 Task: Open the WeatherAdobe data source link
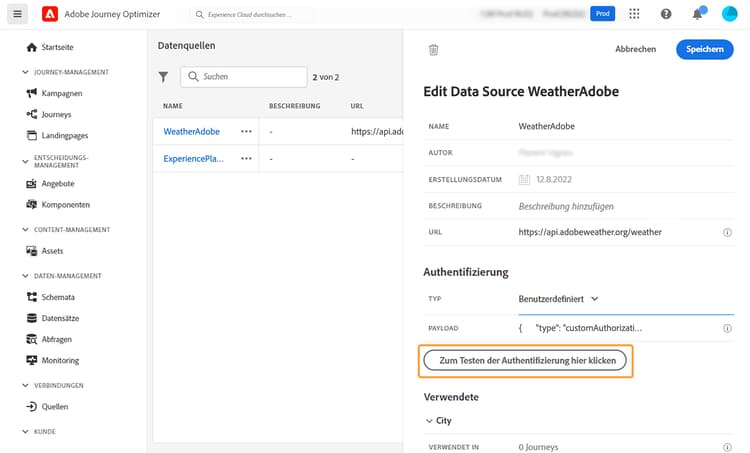(191, 131)
